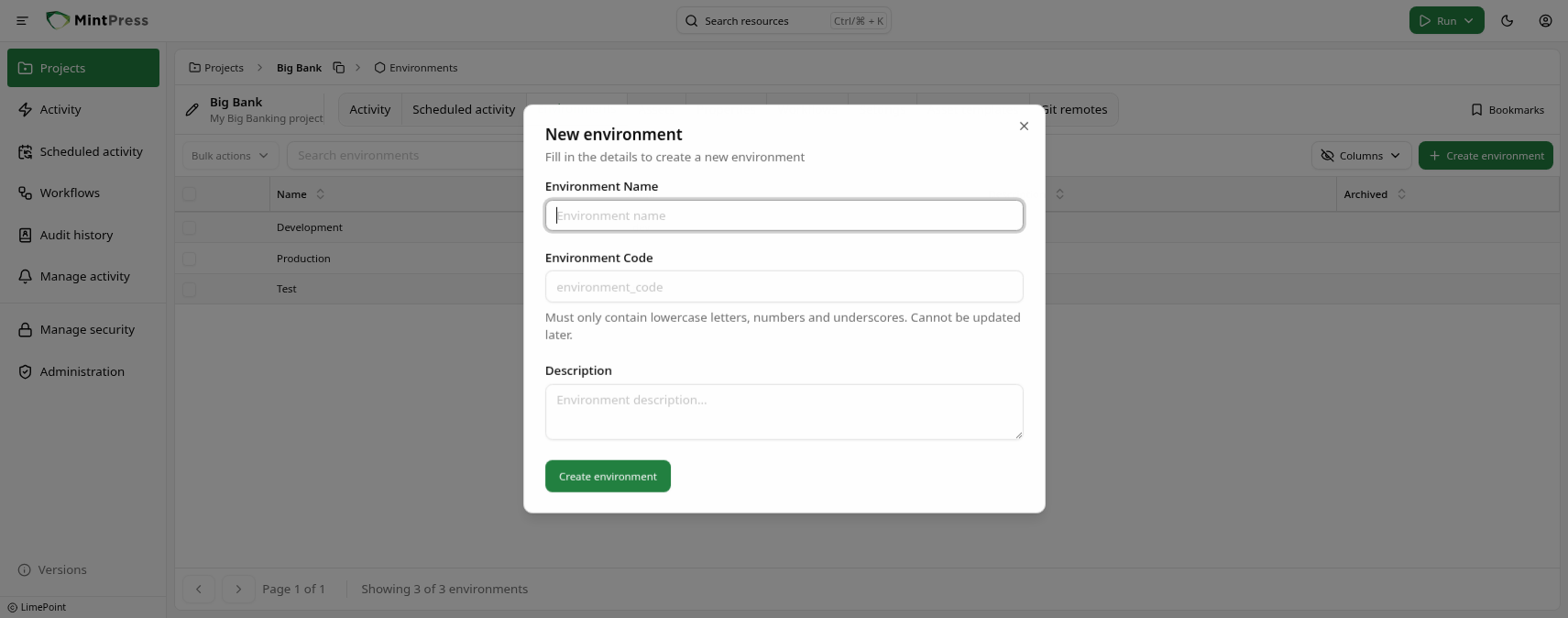The height and width of the screenshot is (618, 1568).
Task: Select all rows via the header checkbox
Action: click(x=189, y=193)
